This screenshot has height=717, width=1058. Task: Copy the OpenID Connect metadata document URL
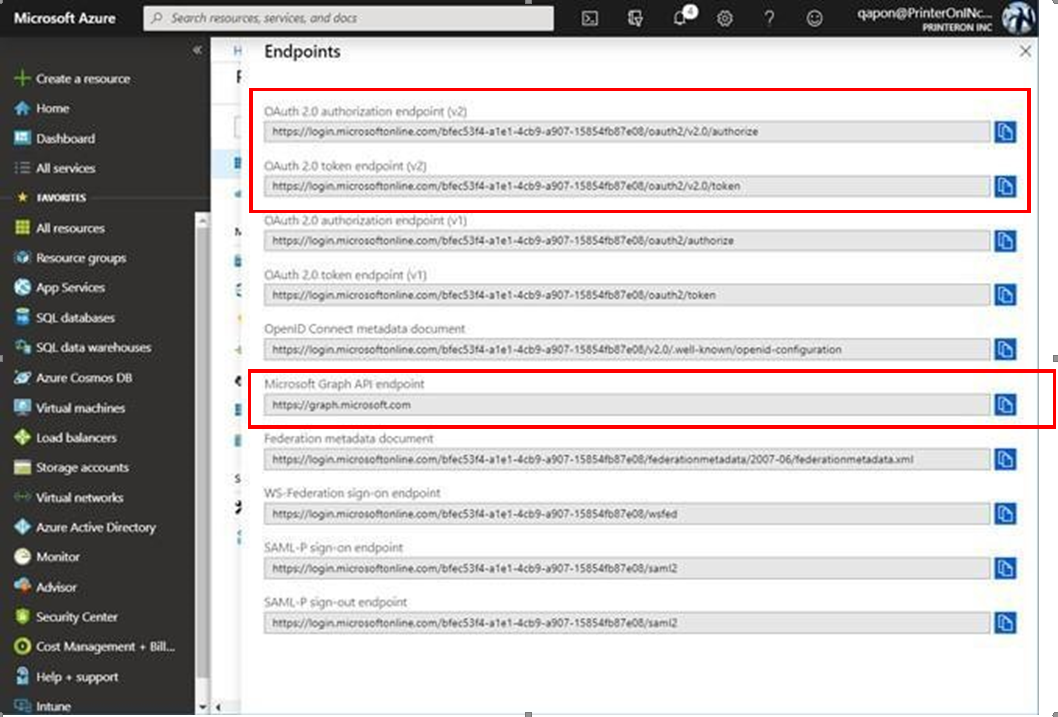coord(1005,349)
